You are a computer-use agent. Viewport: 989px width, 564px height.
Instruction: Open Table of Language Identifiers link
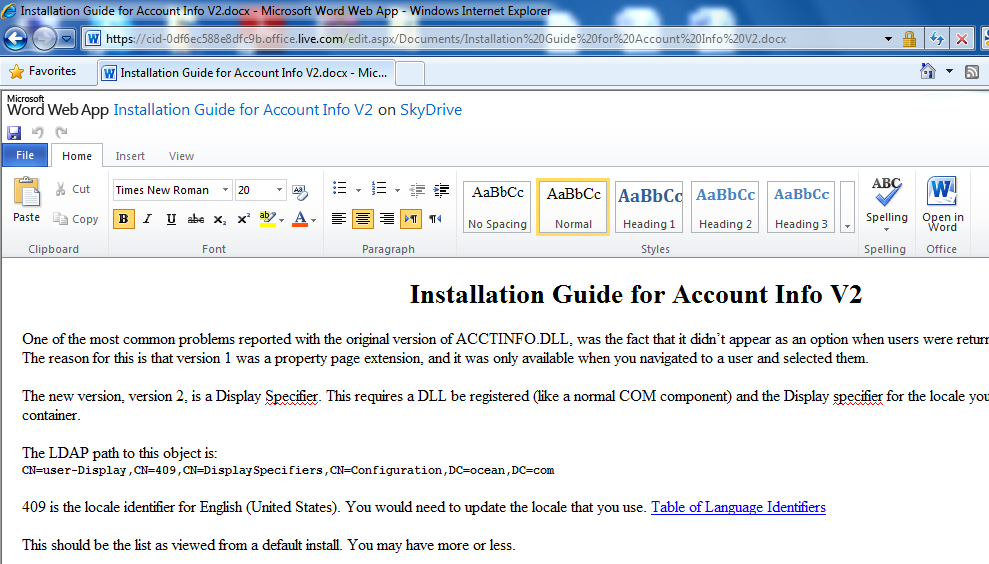tap(738, 507)
